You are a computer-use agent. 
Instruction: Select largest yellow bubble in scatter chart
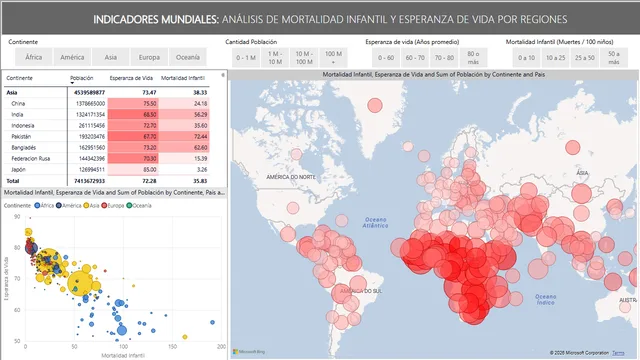pos(80,282)
